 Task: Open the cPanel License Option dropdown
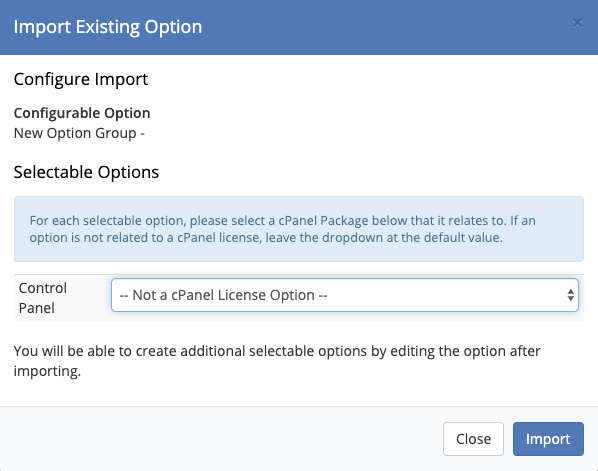click(x=345, y=295)
